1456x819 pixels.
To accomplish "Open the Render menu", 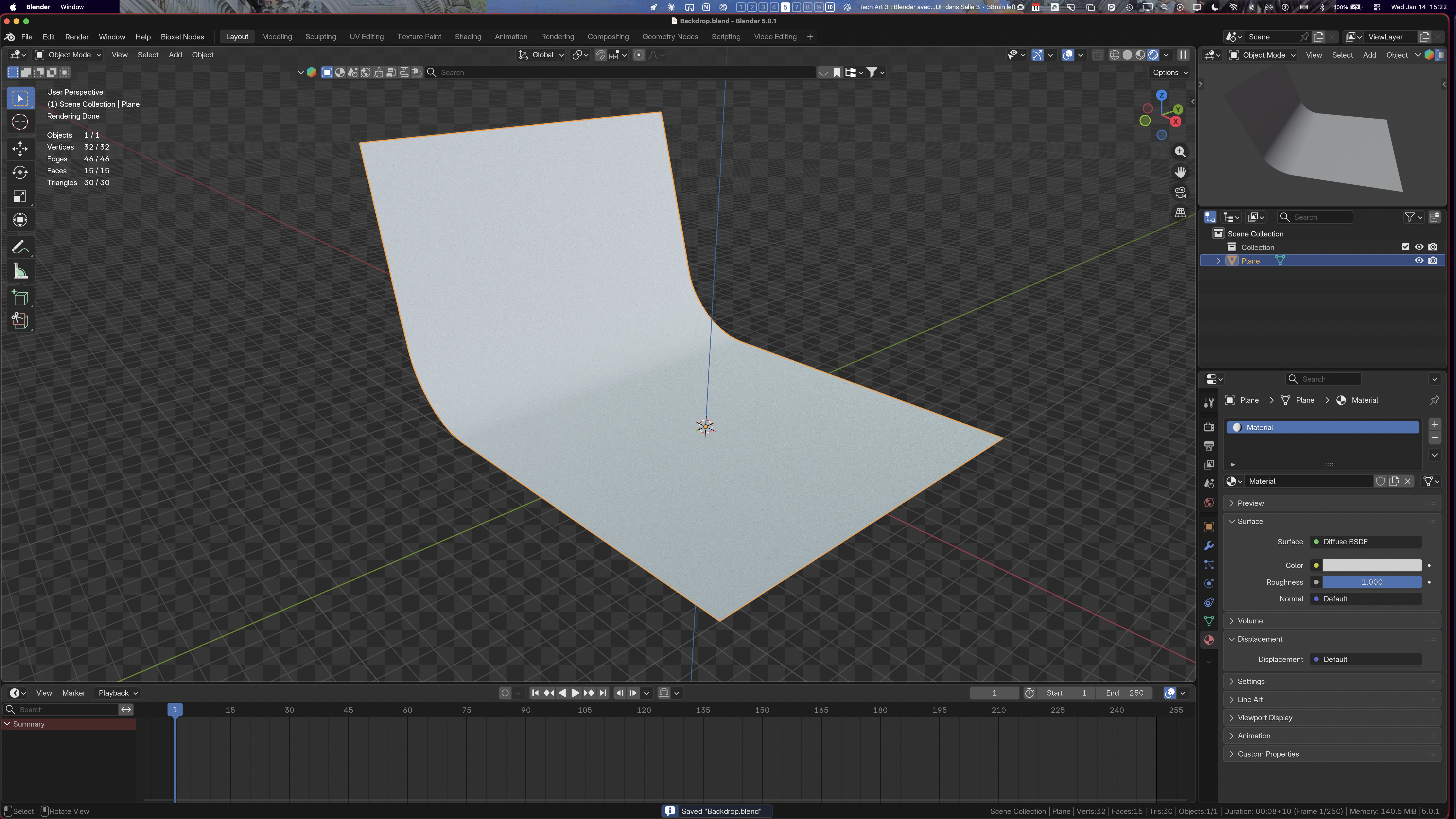I will pos(77,37).
